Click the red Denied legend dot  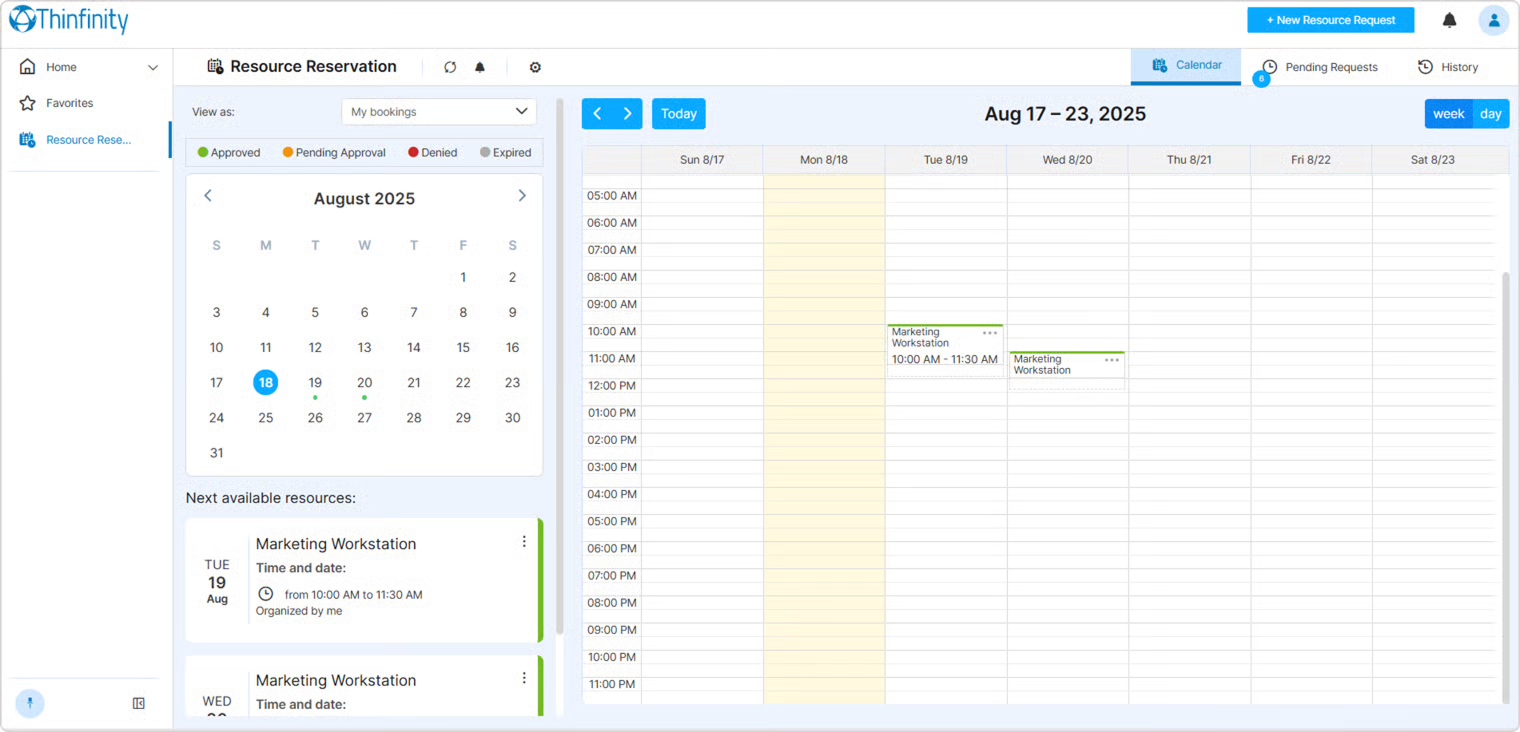(x=413, y=153)
